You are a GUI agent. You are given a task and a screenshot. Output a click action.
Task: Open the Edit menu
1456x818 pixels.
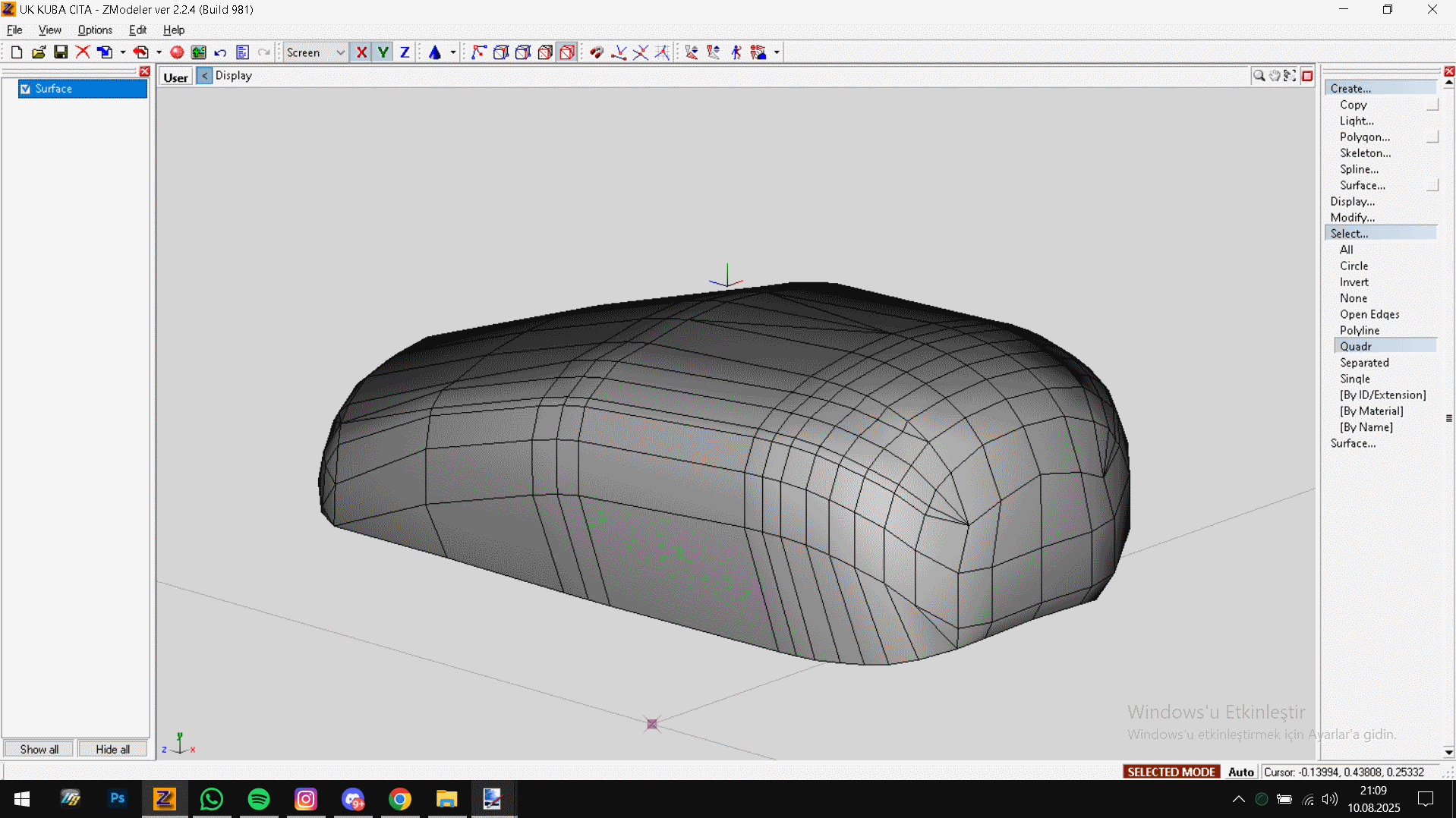(137, 30)
